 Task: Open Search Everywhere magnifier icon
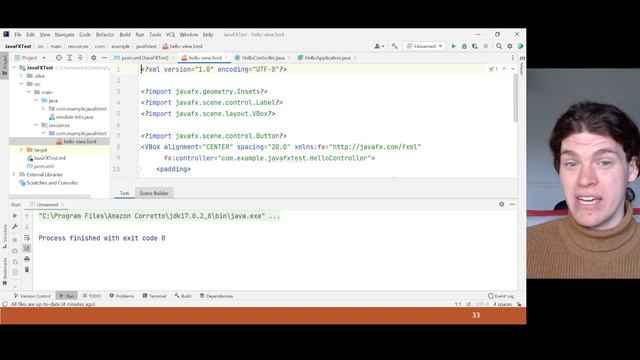click(x=499, y=46)
